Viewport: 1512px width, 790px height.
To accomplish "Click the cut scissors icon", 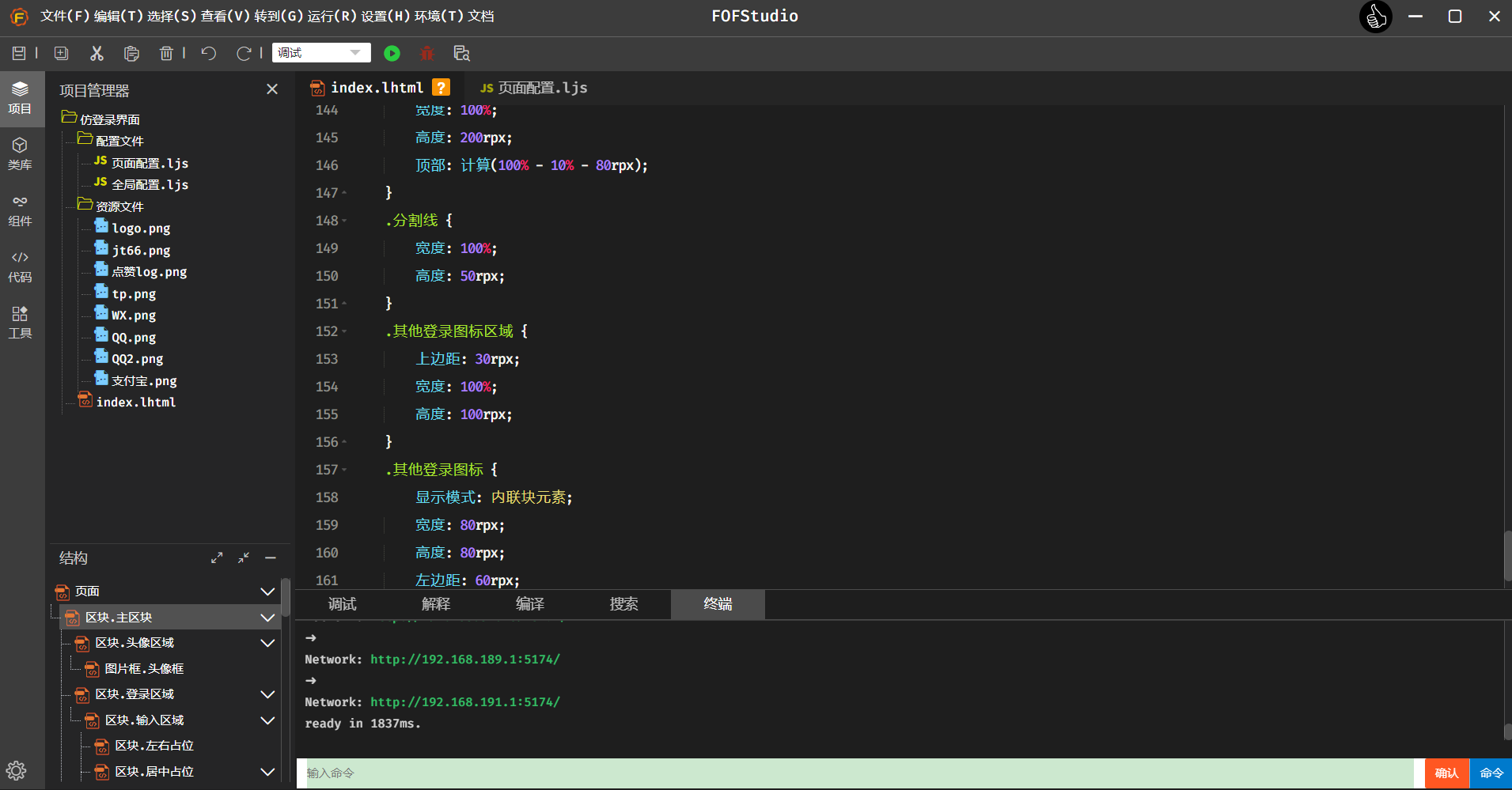I will (97, 53).
